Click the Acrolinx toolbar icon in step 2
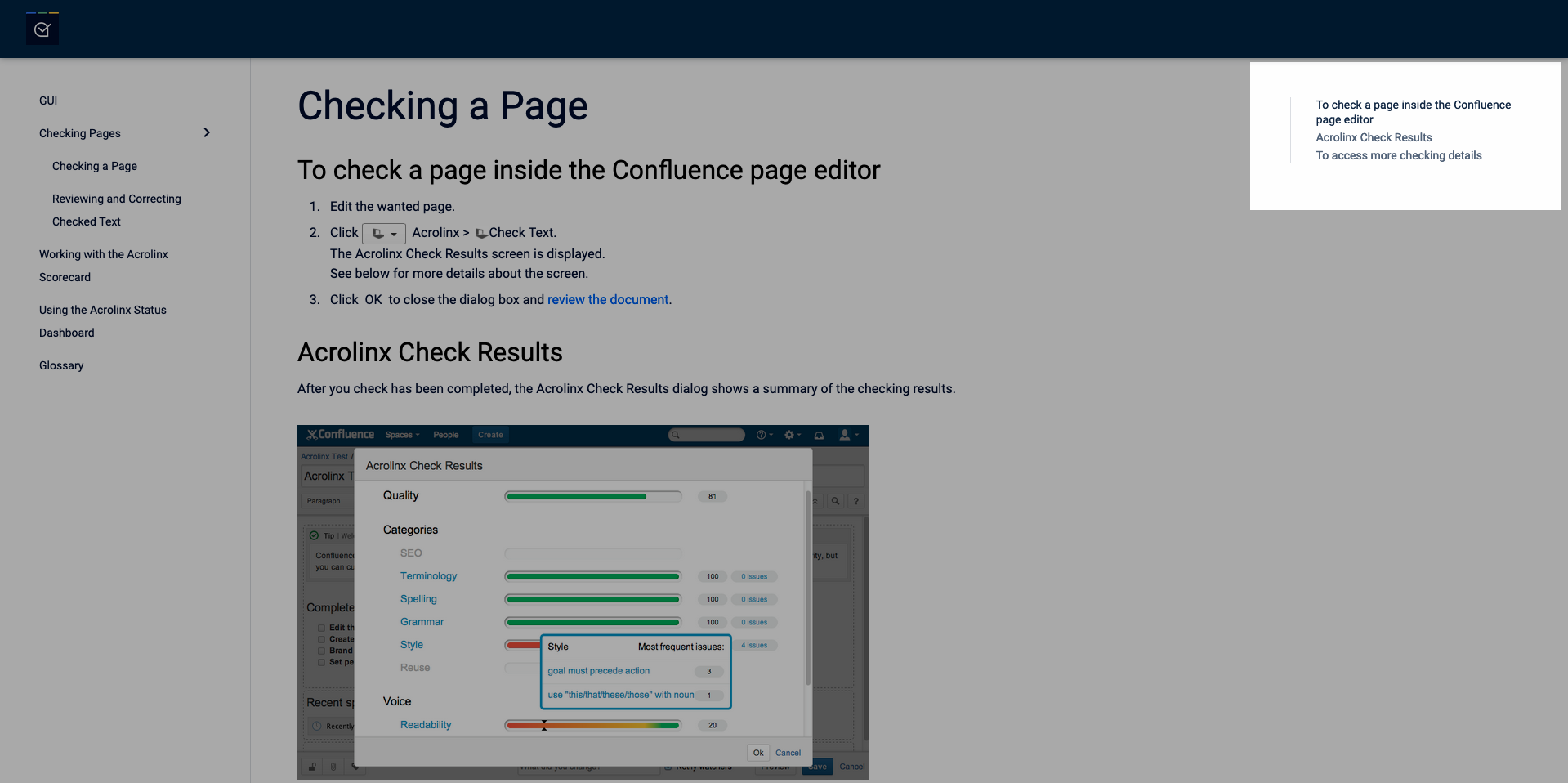The height and width of the screenshot is (783, 1568). (x=383, y=234)
